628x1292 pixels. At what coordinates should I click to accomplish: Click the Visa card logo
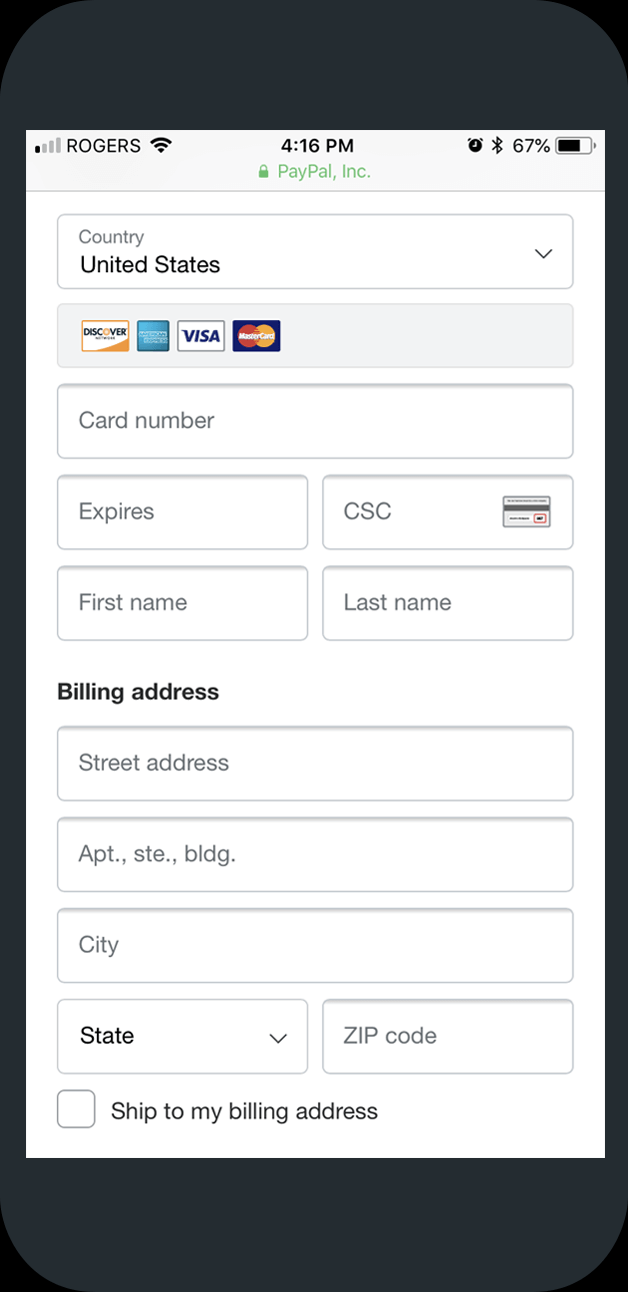(x=201, y=335)
